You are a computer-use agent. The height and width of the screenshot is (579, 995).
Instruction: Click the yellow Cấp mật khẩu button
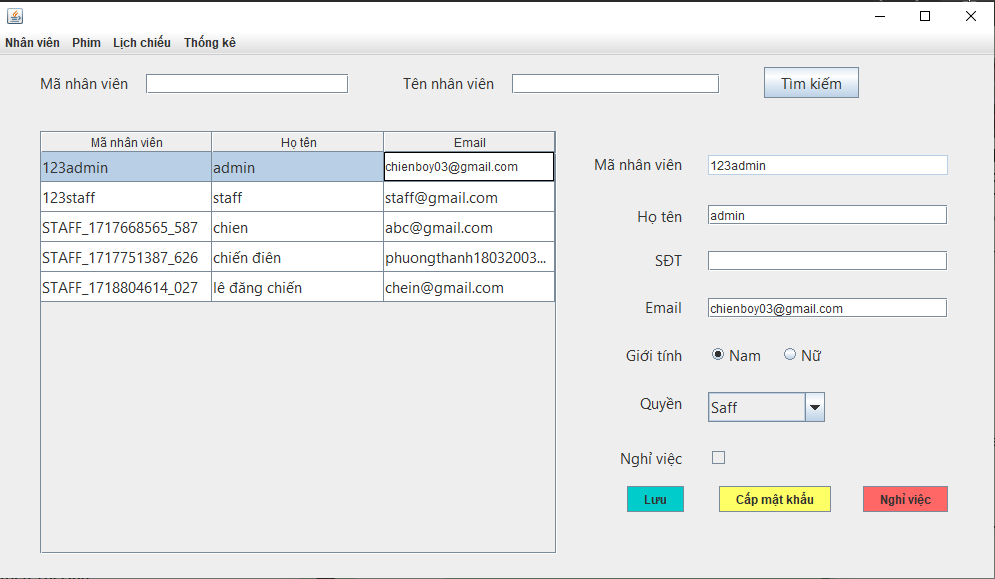pyautogui.click(x=774, y=499)
